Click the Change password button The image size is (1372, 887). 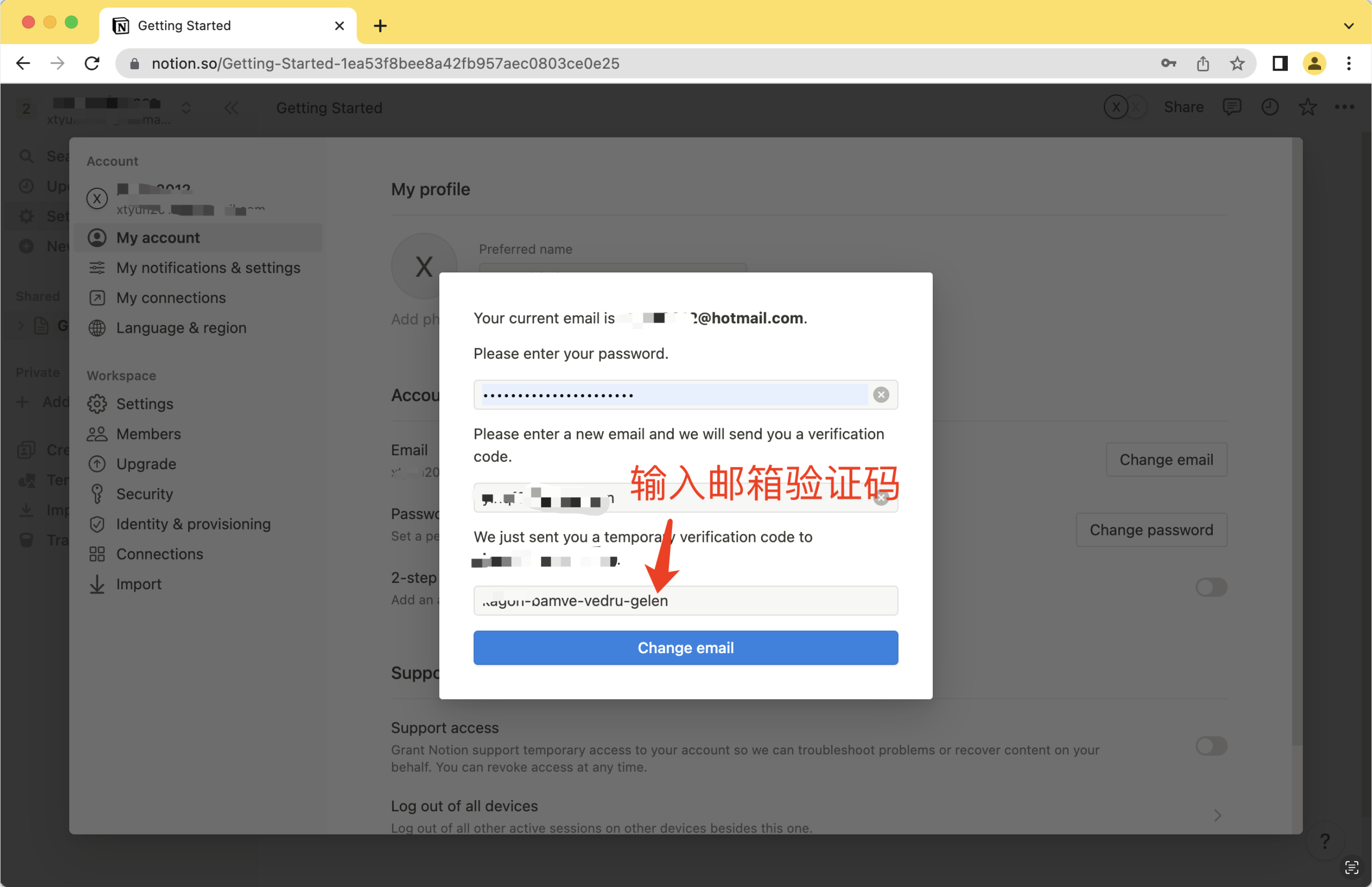[1151, 530]
